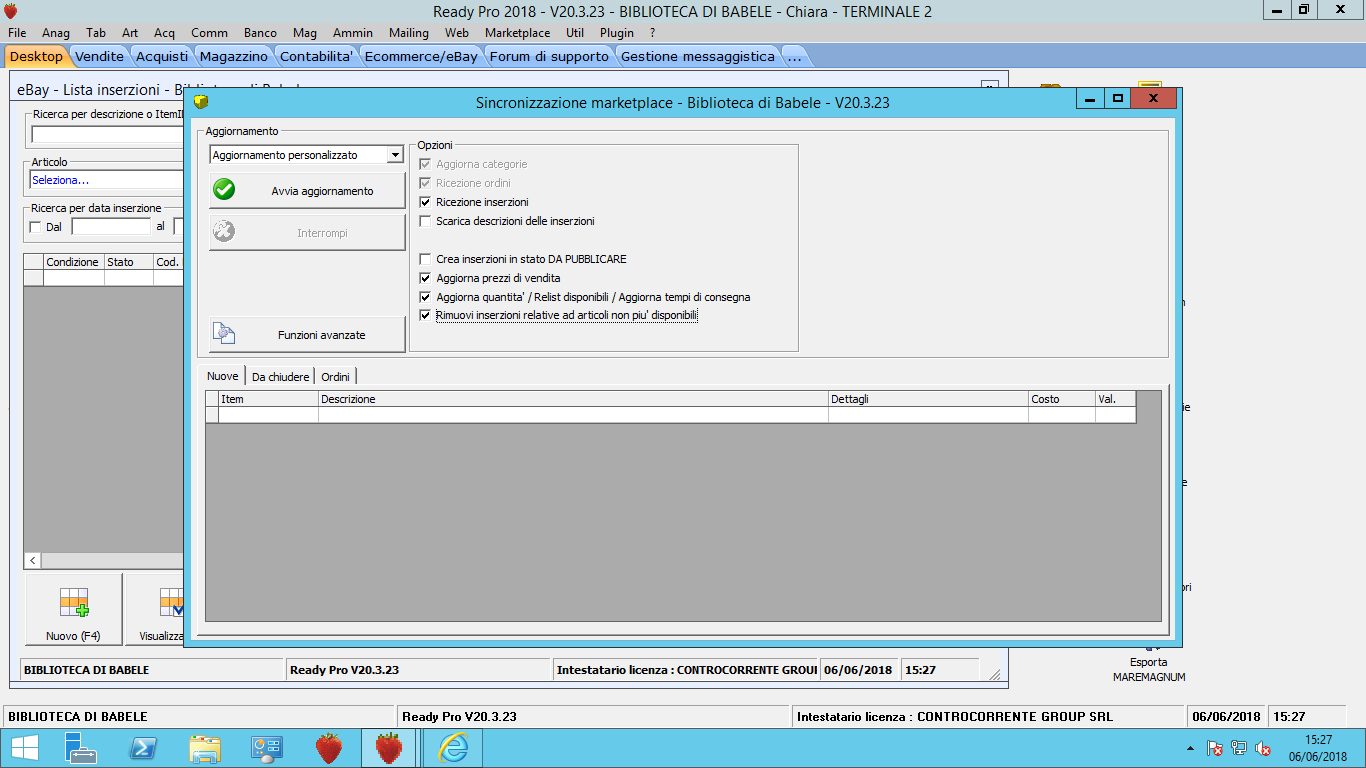Uncheck Ricezione inserzioni option

pos(426,202)
